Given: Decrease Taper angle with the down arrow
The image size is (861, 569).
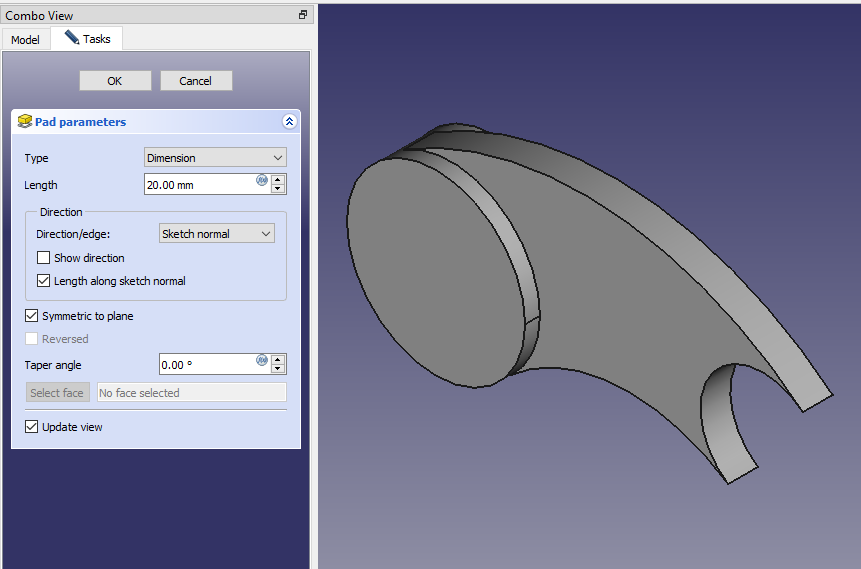Looking at the screenshot, I should coord(278,369).
